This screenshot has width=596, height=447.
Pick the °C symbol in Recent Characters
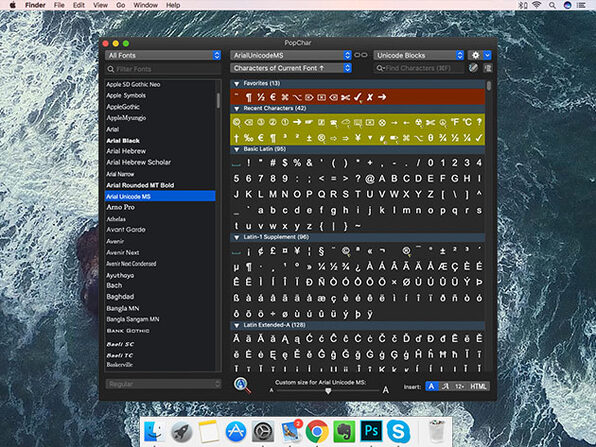(x=467, y=122)
